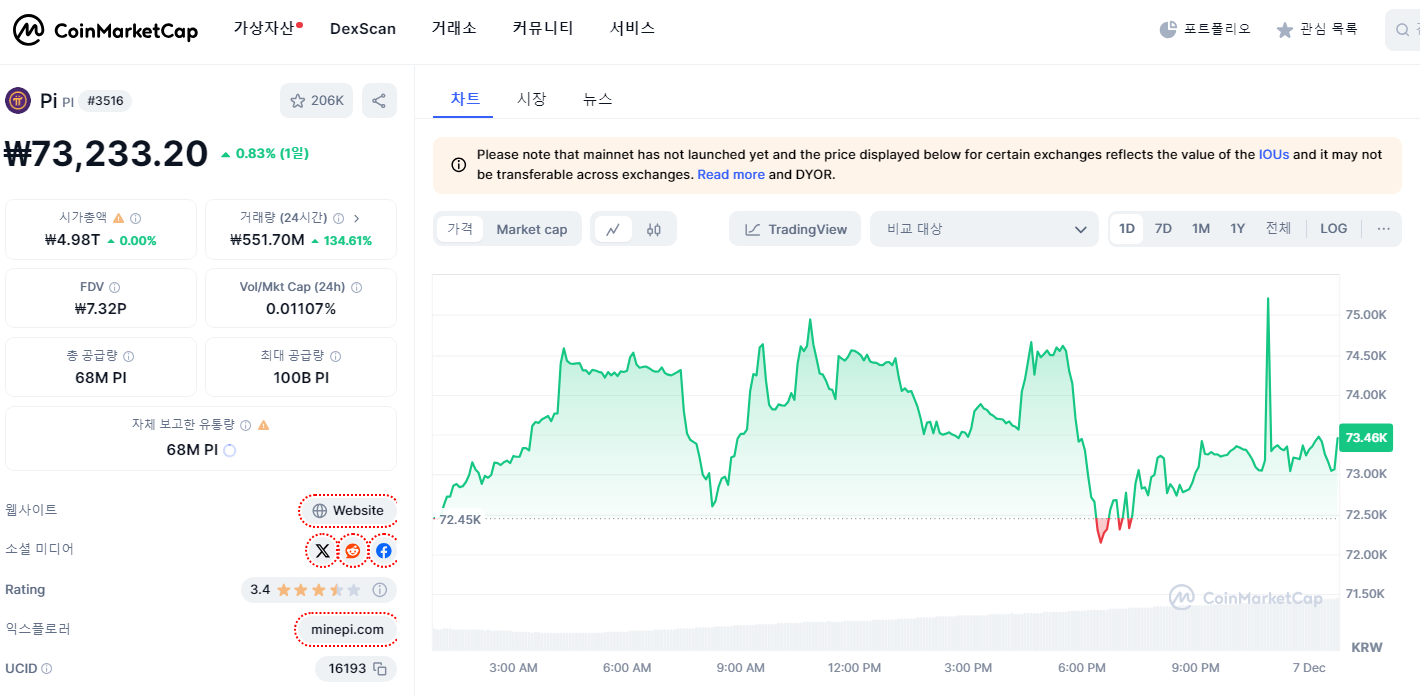This screenshot has width=1420, height=696.
Task: Switch to the 뉴스 tab
Action: (x=598, y=99)
